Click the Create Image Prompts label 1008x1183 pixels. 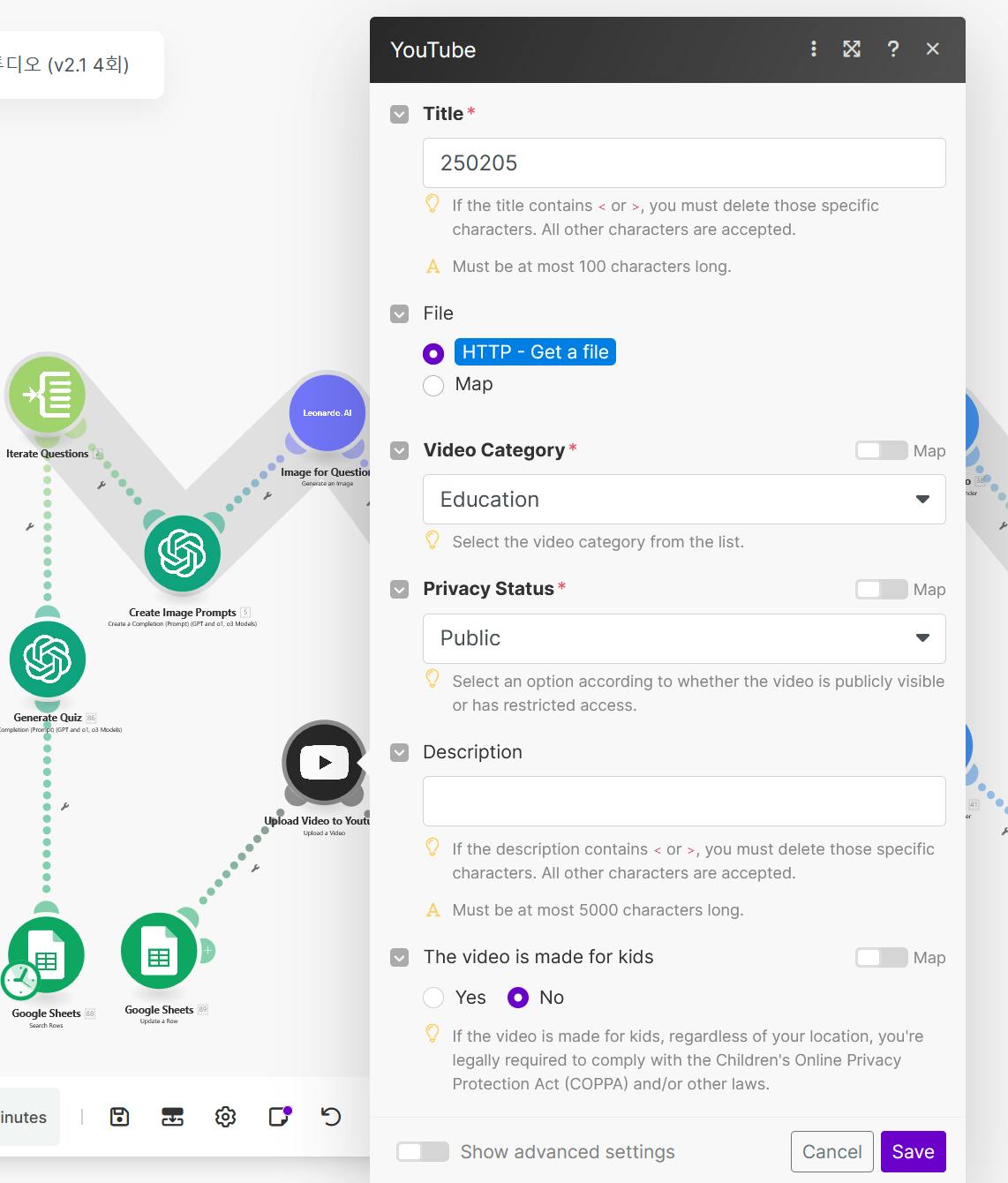tap(183, 613)
